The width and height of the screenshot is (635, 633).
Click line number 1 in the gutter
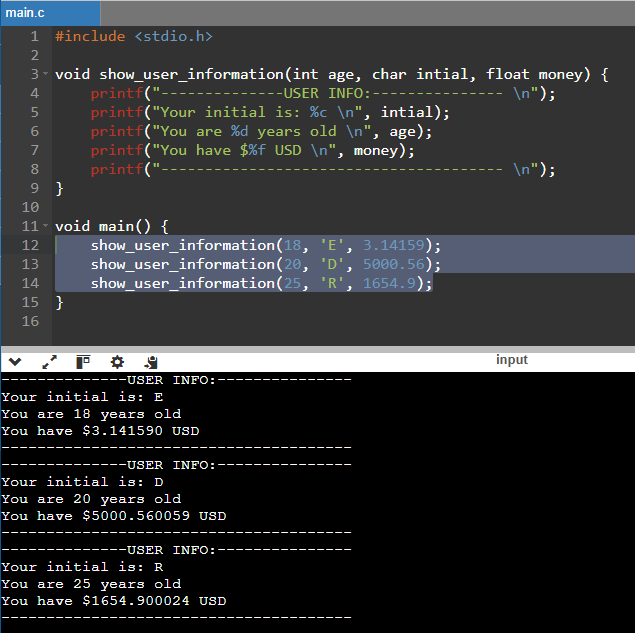point(34,36)
